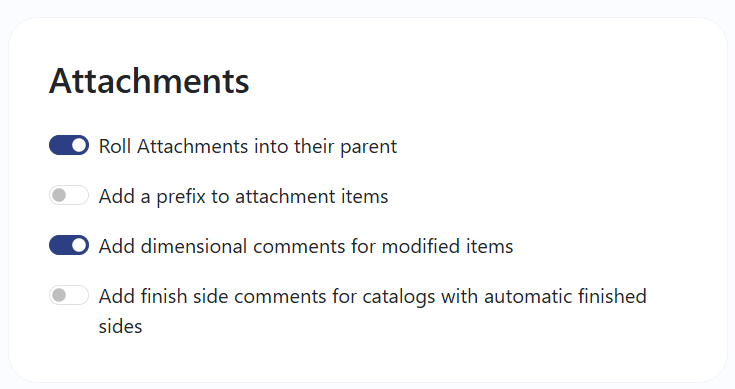Switch off the first blue Attachments toggle
Screen dimensions: 735x389
point(69,145)
